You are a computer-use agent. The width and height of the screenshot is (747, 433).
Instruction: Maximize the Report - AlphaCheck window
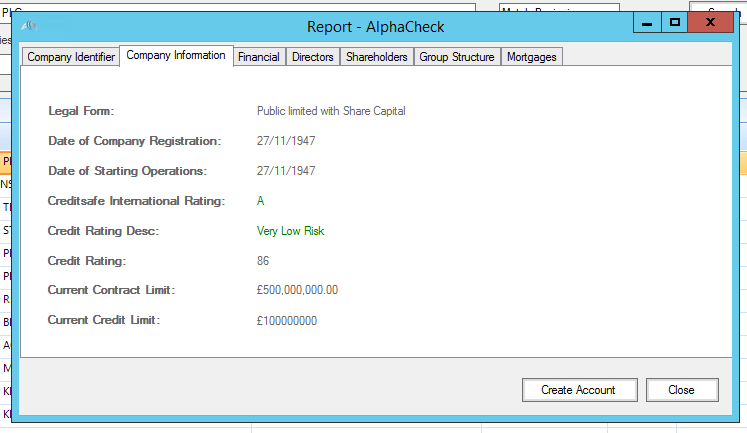675,22
